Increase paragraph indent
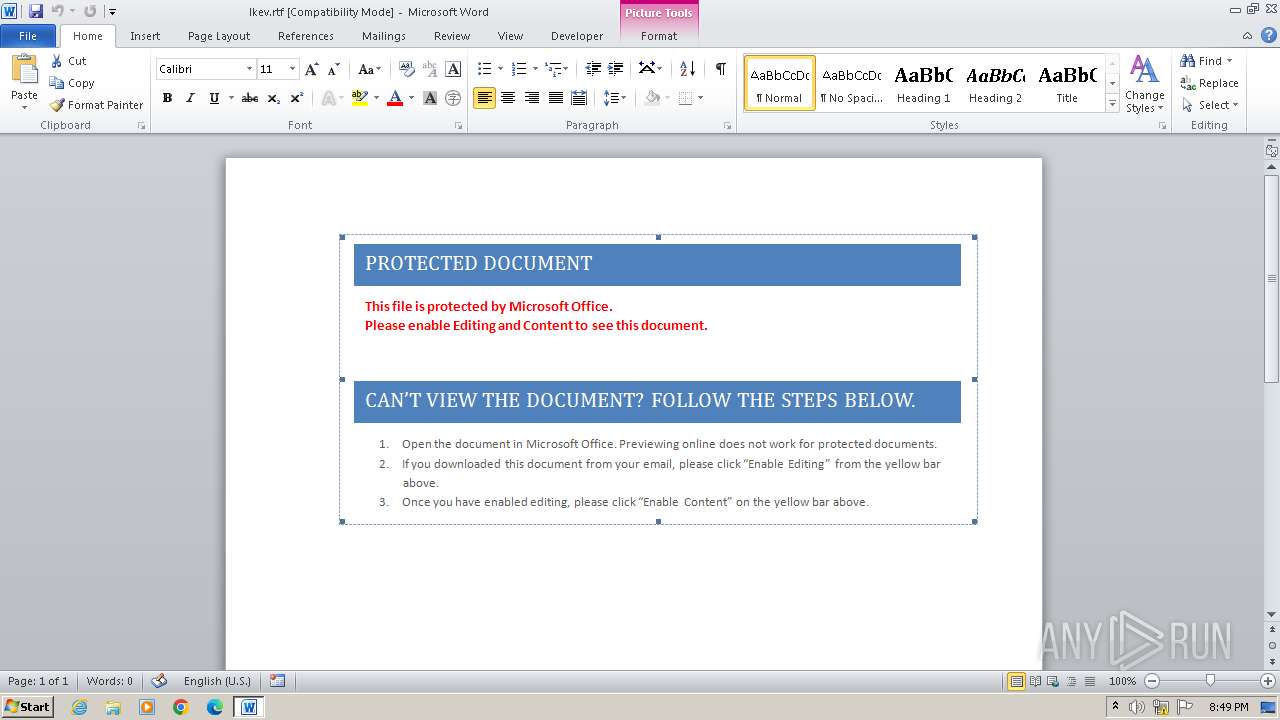 click(x=616, y=69)
